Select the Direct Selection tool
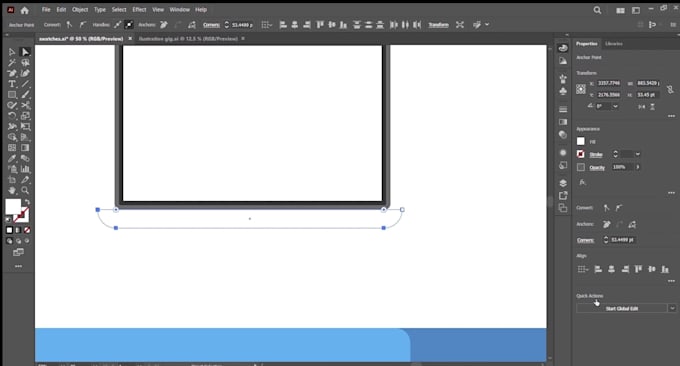 [x=25, y=52]
